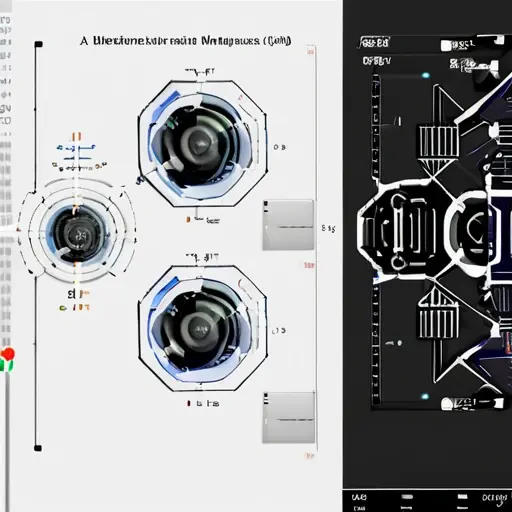512x512 pixels.
Task: Open the upper gray preview panel
Action: [288, 225]
